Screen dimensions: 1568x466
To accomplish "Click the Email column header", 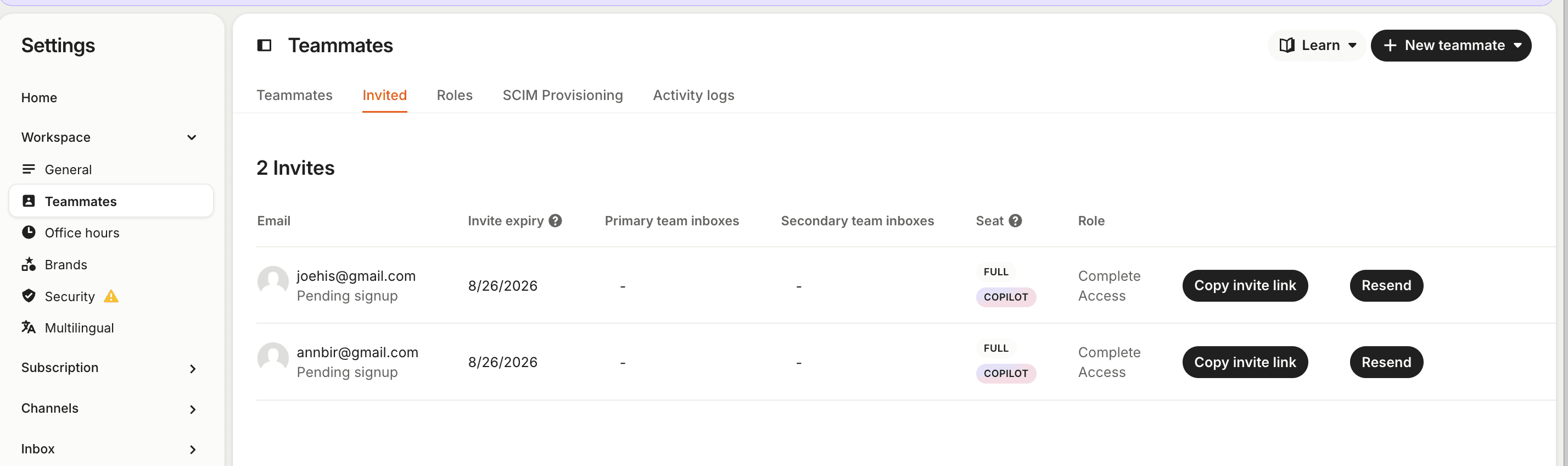I will point(273,220).
